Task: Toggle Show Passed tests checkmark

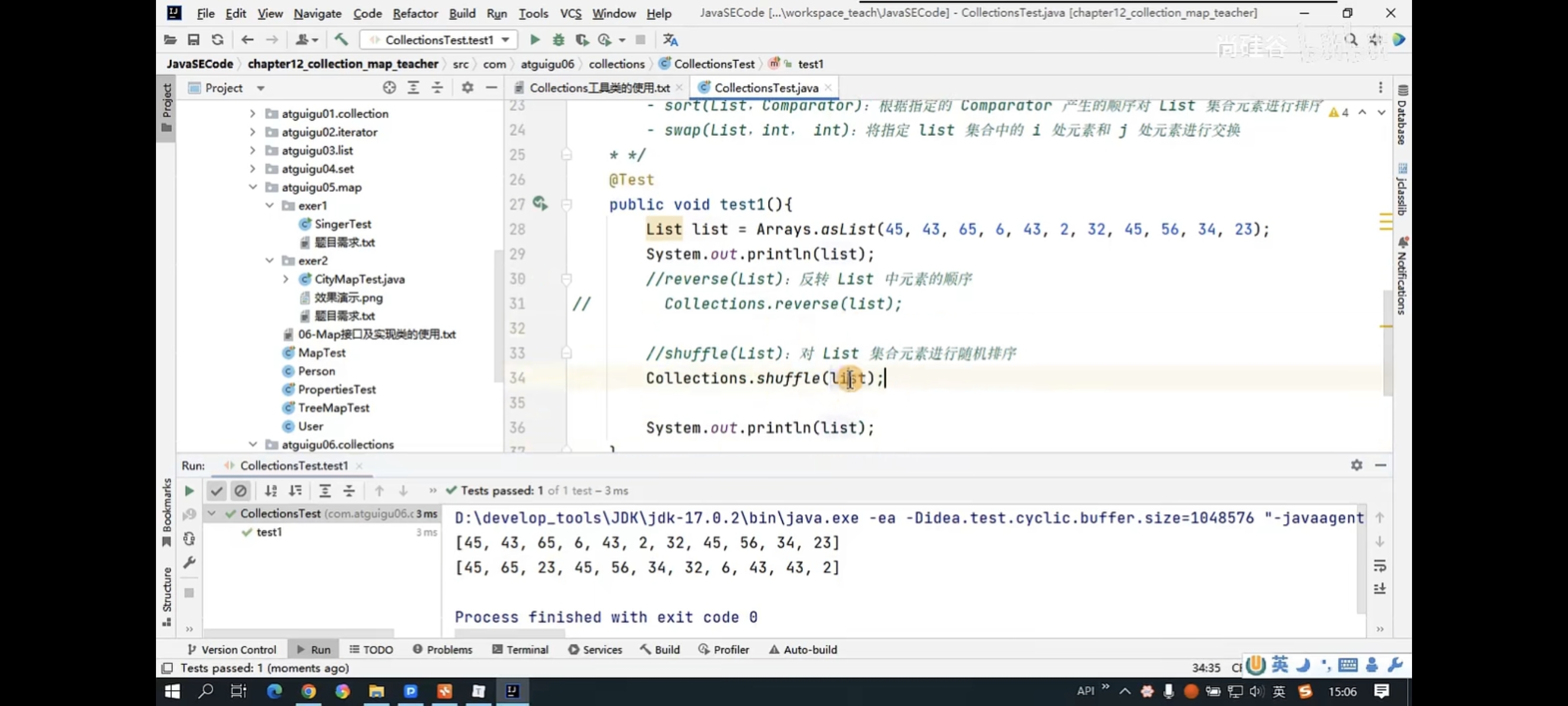Action: click(217, 491)
